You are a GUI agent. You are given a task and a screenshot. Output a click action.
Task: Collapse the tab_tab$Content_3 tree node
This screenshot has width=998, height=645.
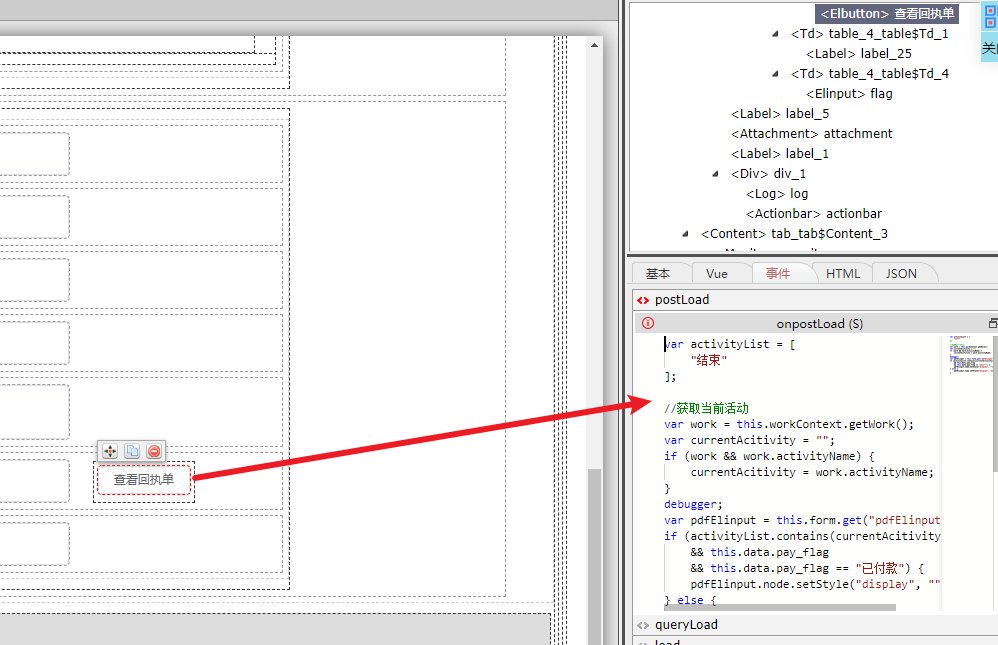click(686, 234)
